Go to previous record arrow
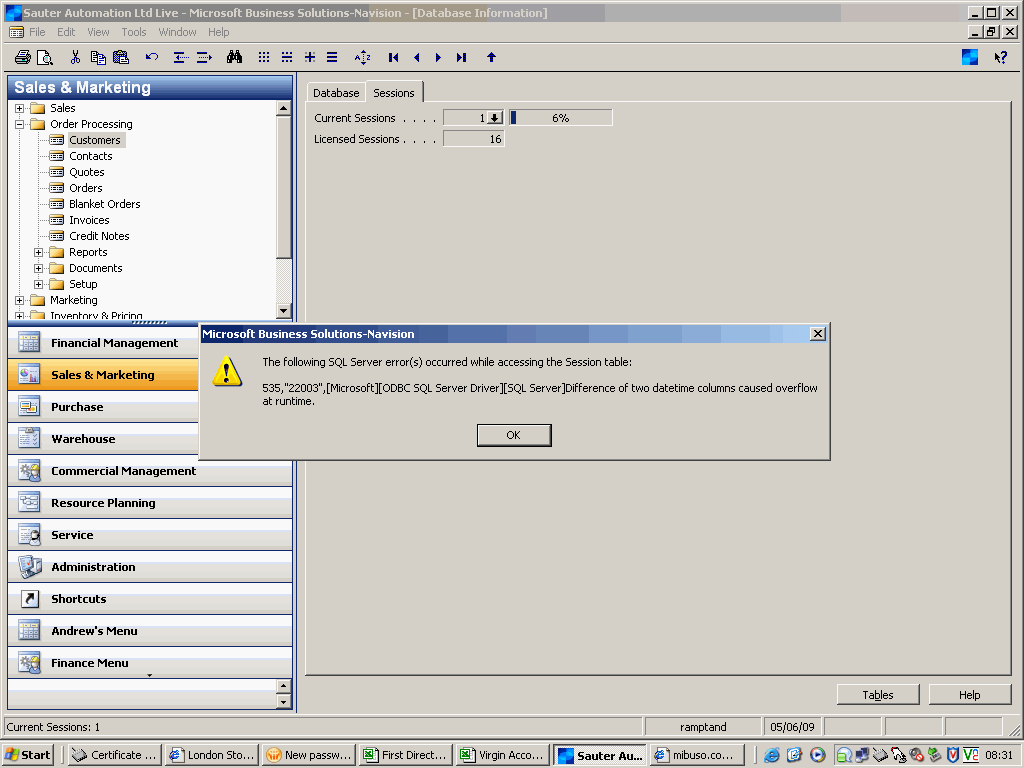Image resolution: width=1024 pixels, height=768 pixels. coord(416,57)
